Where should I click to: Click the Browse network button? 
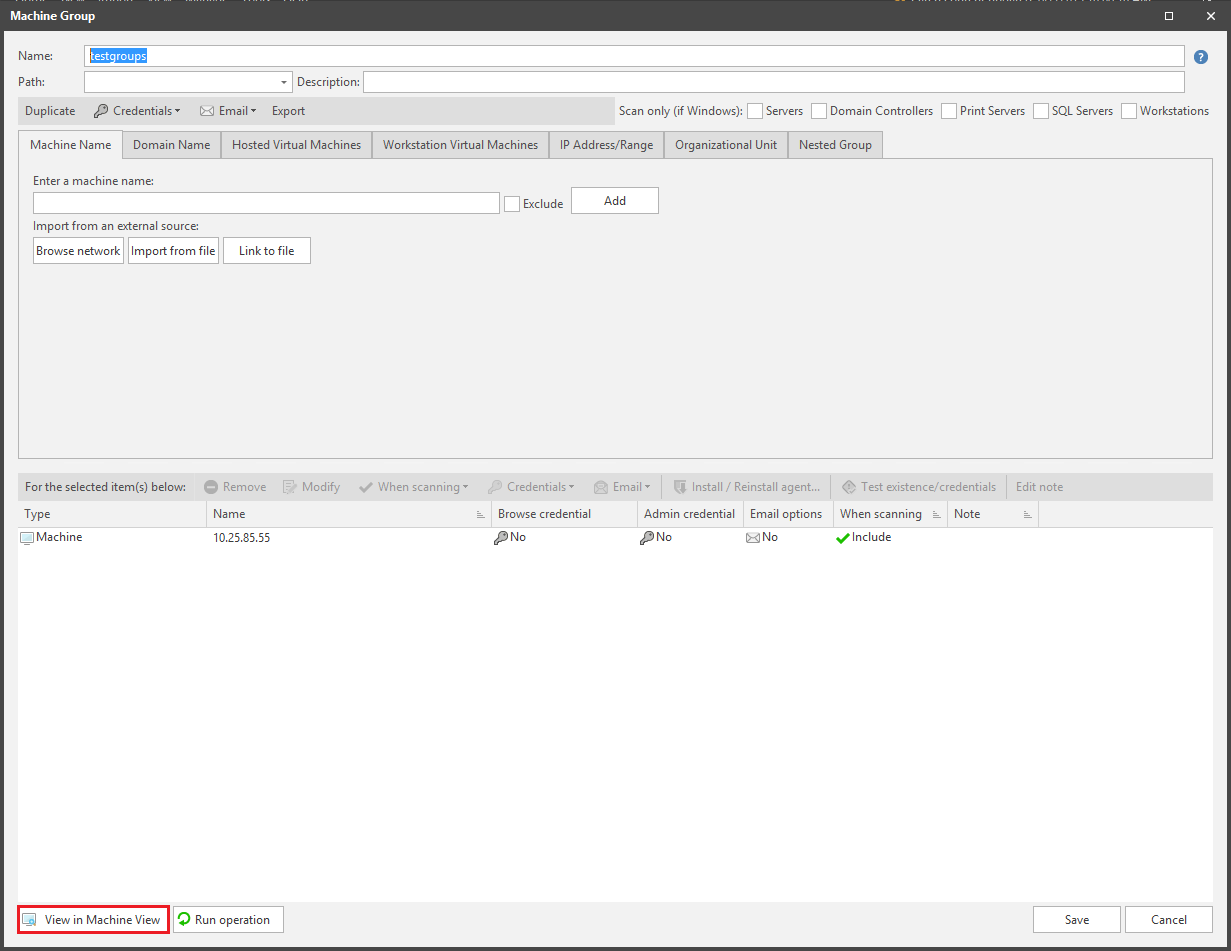[x=78, y=250]
